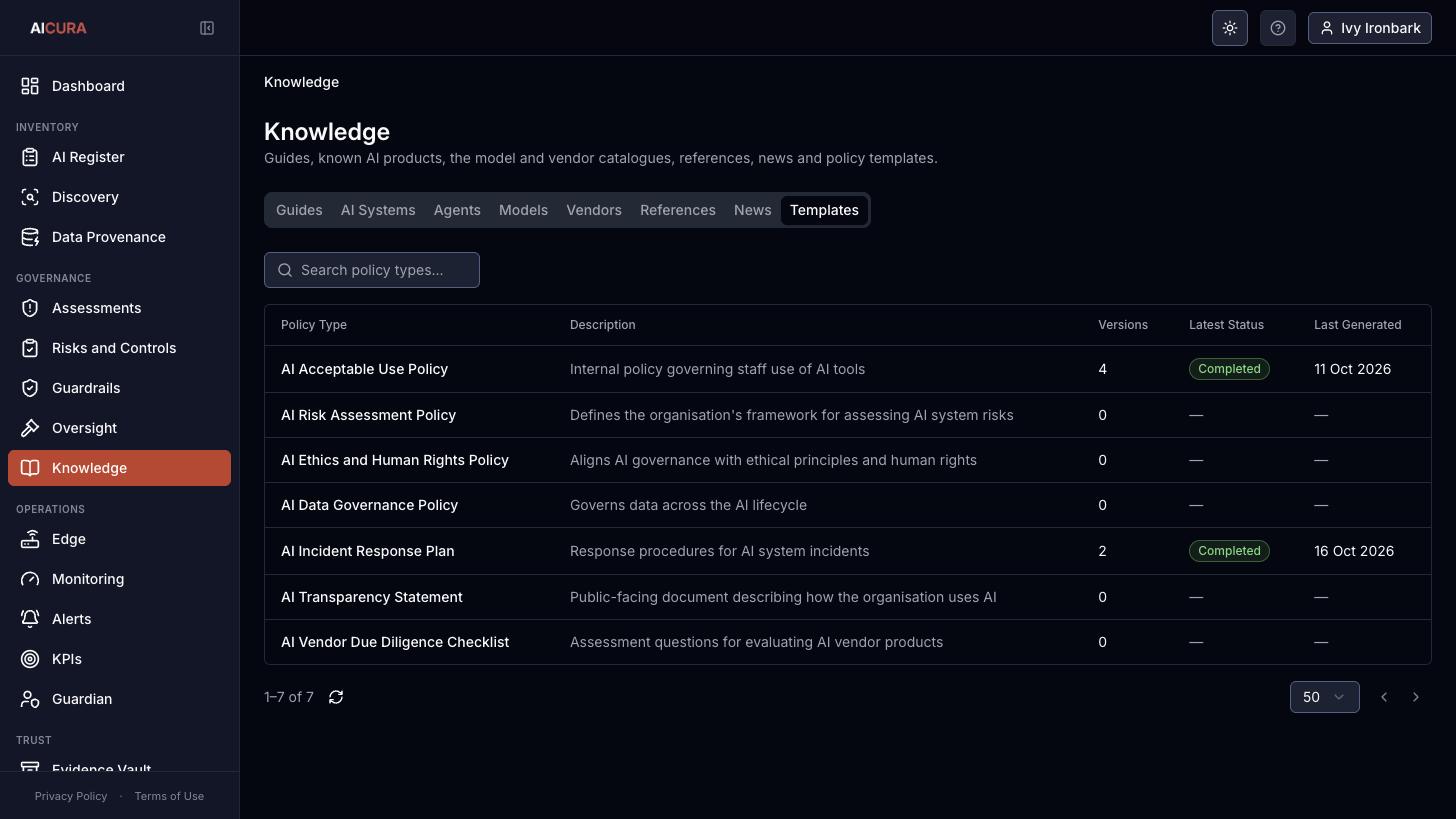Open the Privacy Policy link
Image resolution: width=1456 pixels, height=819 pixels.
tap(71, 796)
